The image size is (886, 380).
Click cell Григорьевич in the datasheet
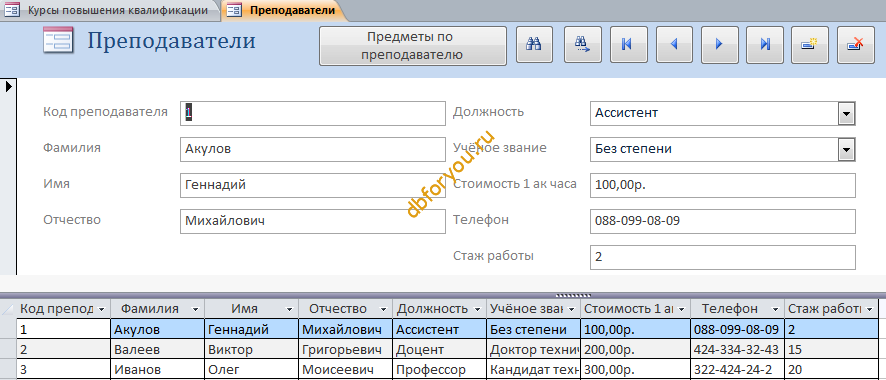[x=346, y=350]
